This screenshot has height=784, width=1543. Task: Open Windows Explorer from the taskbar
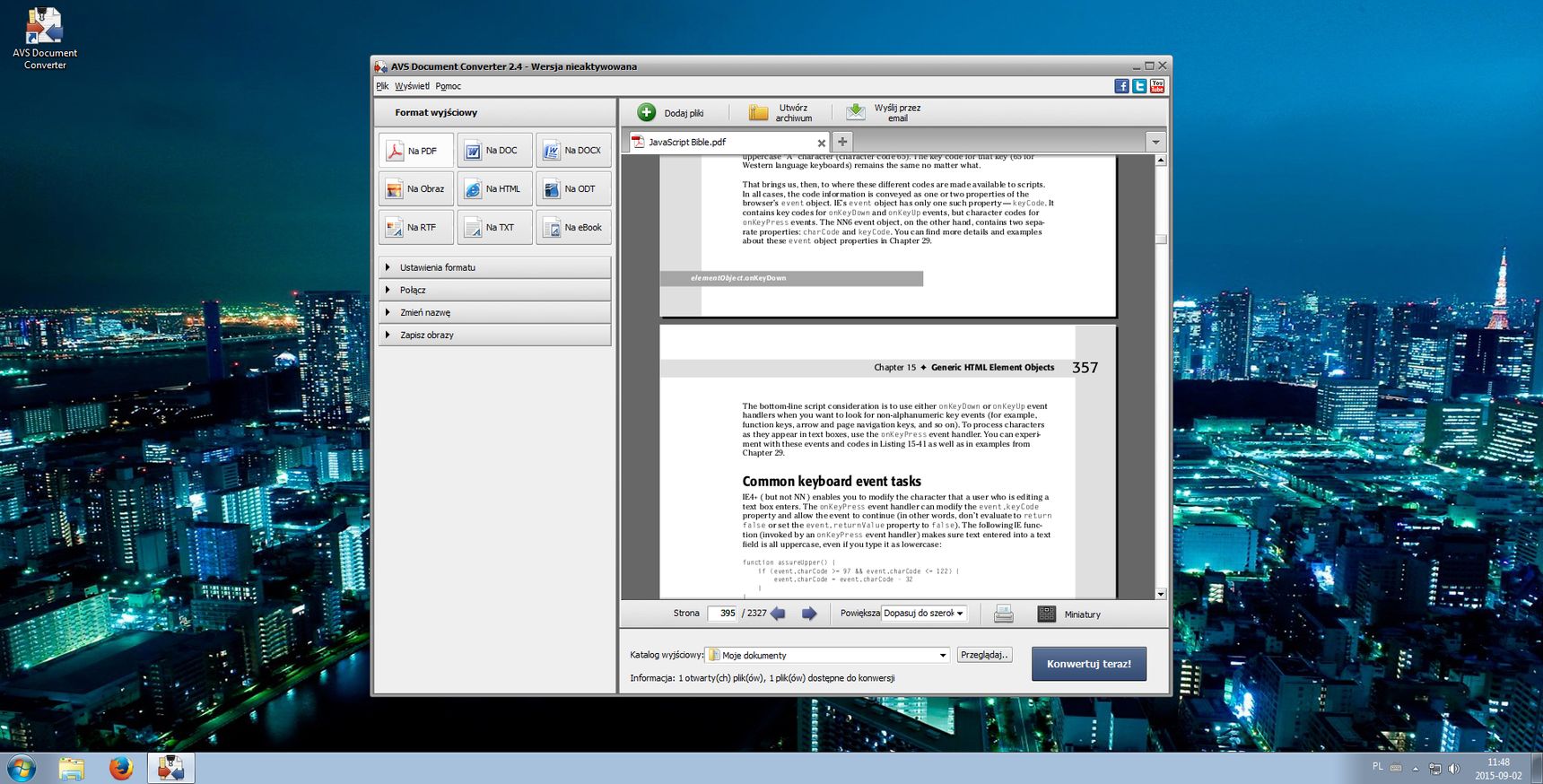(x=72, y=769)
